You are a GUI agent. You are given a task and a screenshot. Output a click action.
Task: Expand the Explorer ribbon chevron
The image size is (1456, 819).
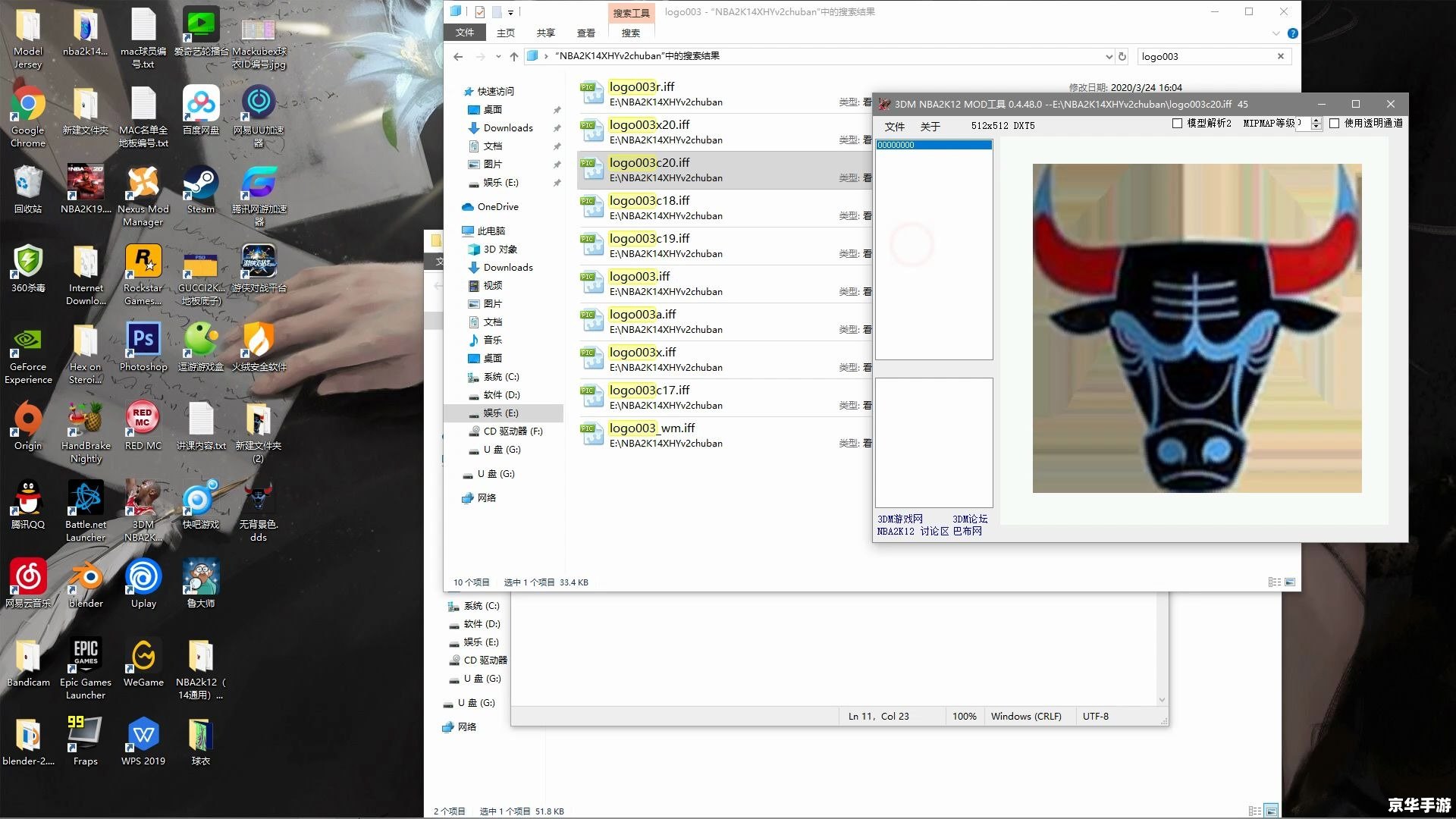1276,33
